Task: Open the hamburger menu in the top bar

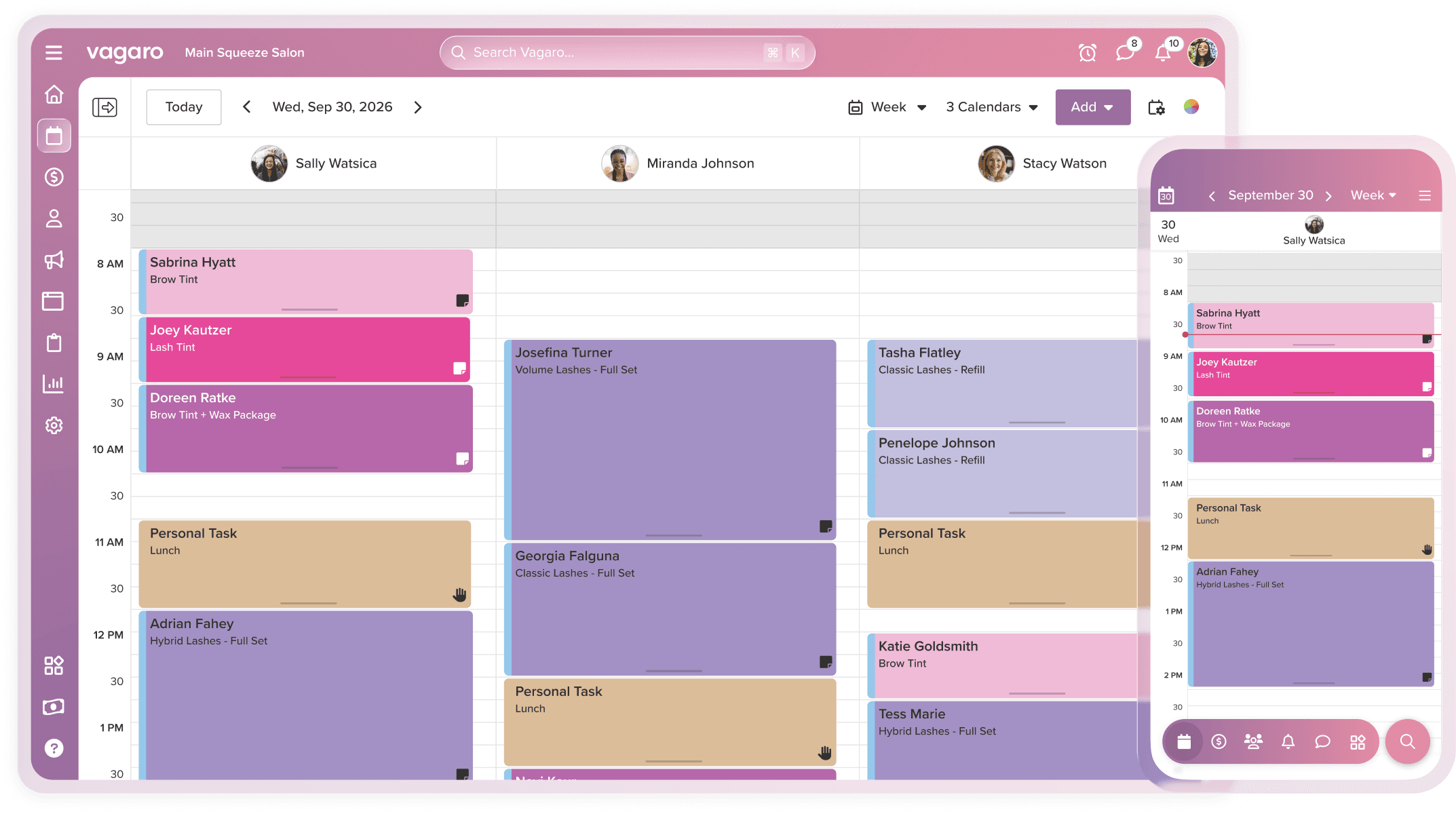Action: [x=54, y=52]
